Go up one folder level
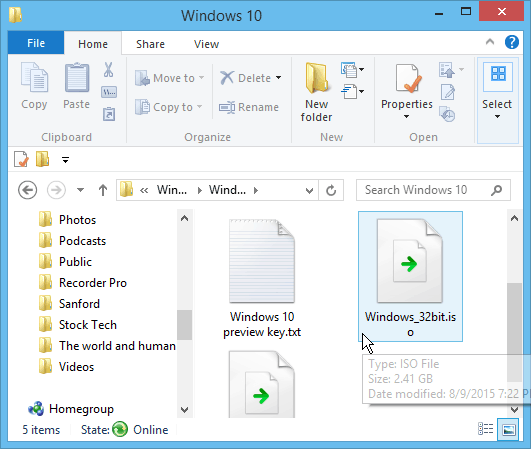The height and width of the screenshot is (449, 531). pyautogui.click(x=103, y=190)
